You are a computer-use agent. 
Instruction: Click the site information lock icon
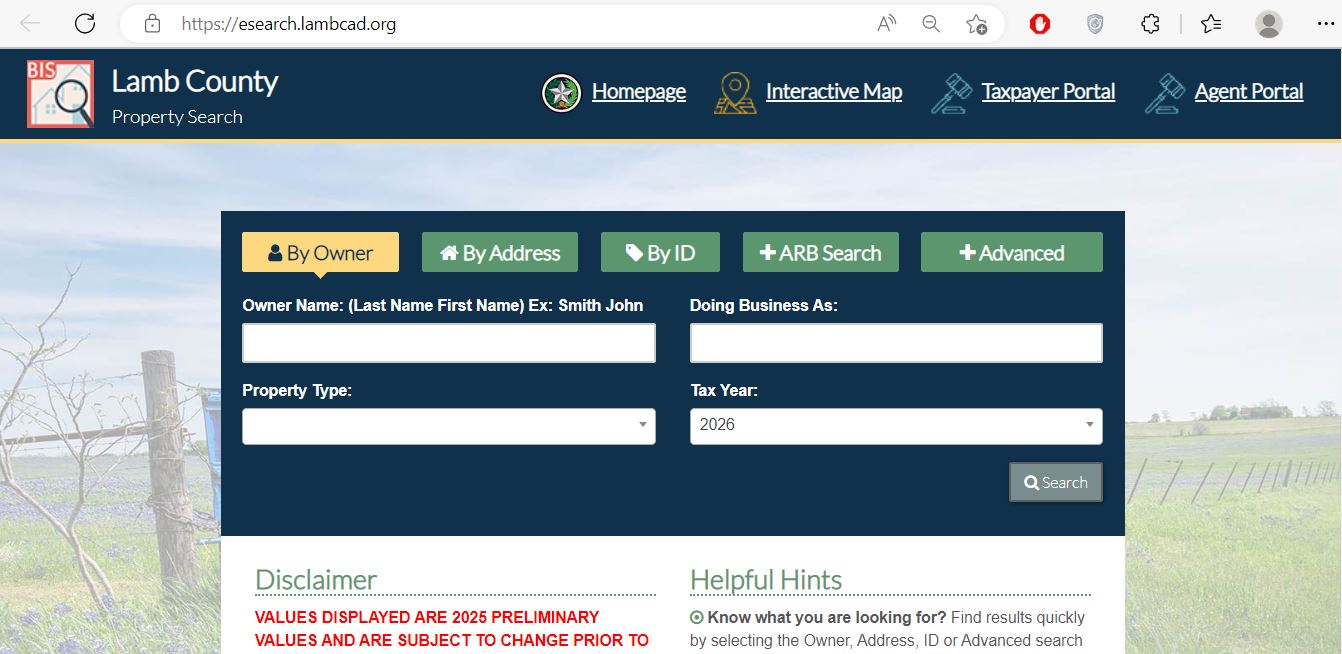pyautogui.click(x=152, y=24)
